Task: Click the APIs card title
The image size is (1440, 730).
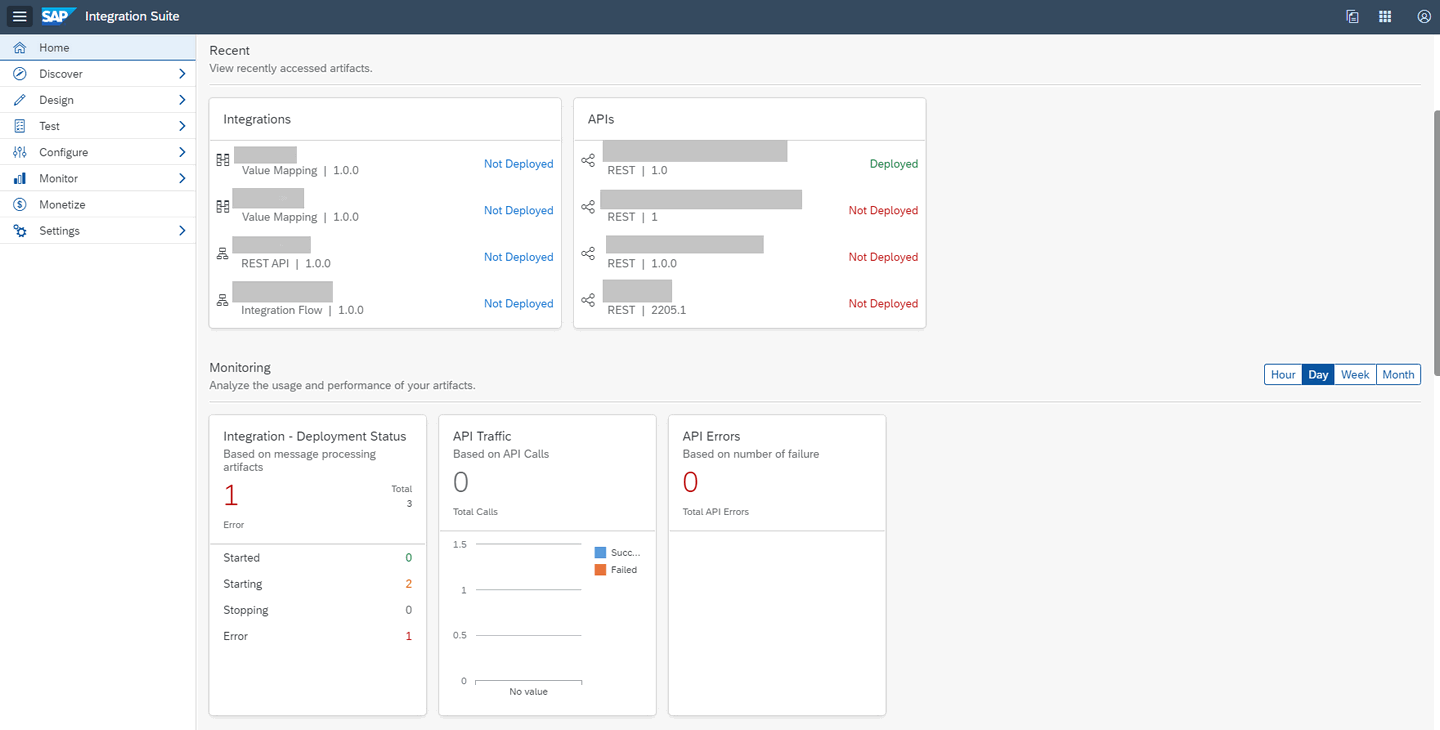Action: click(x=601, y=119)
